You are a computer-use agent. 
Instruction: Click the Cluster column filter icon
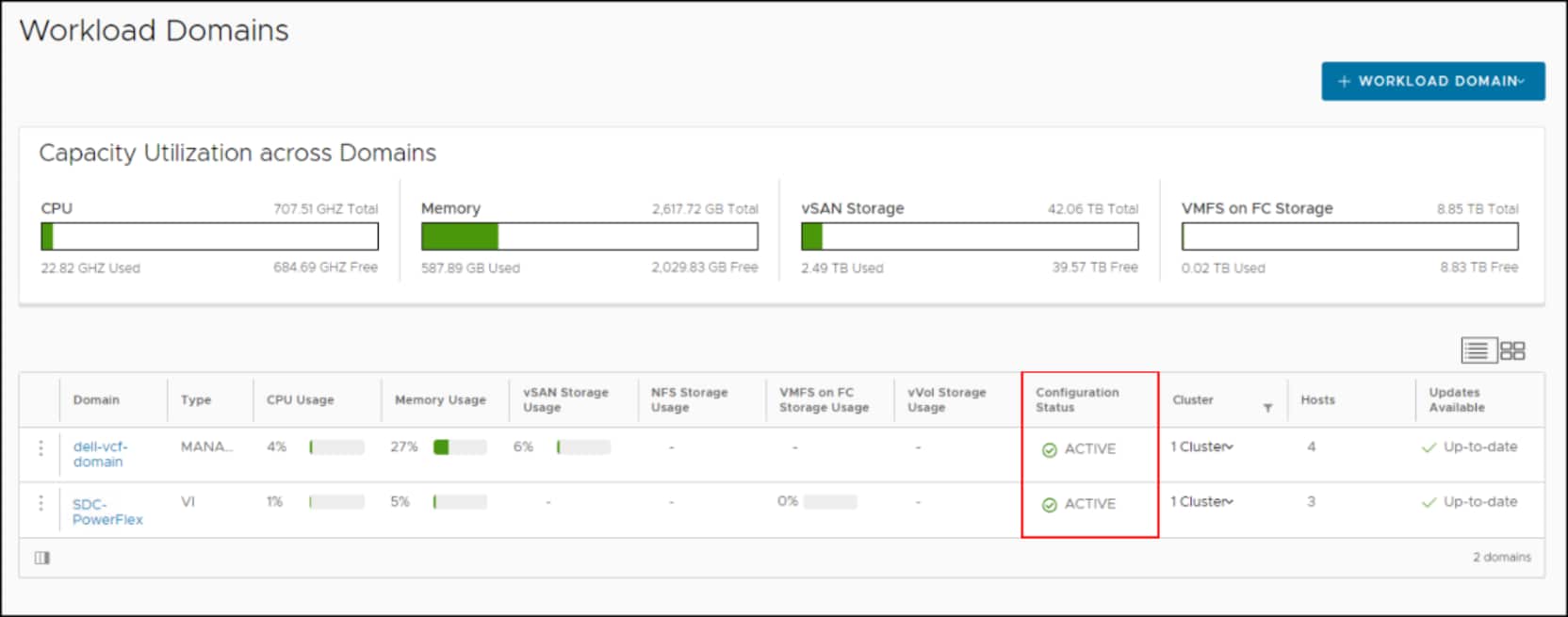point(1267,408)
